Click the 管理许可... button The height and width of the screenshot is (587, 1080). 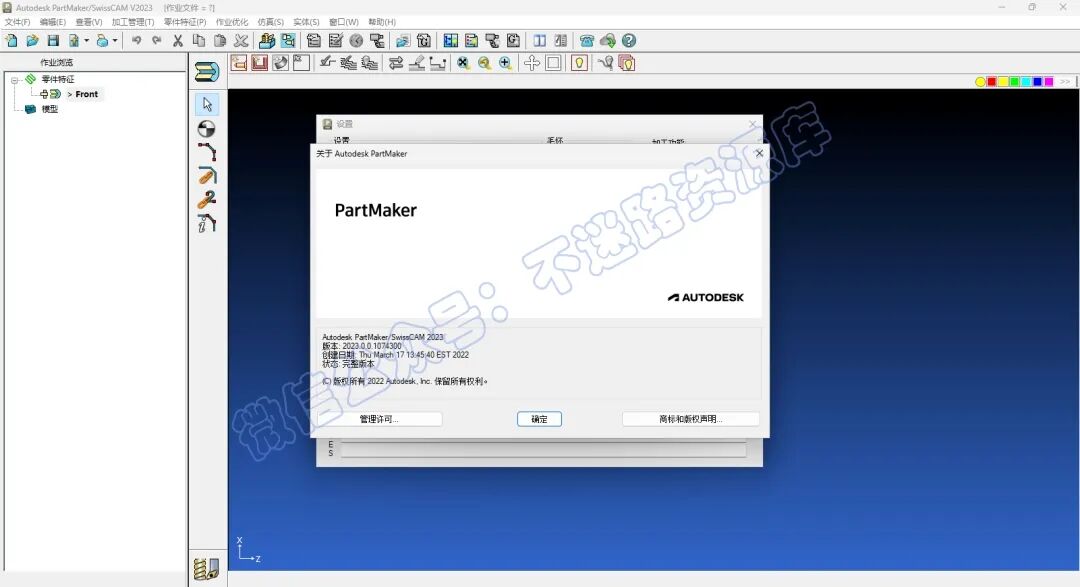pos(379,419)
